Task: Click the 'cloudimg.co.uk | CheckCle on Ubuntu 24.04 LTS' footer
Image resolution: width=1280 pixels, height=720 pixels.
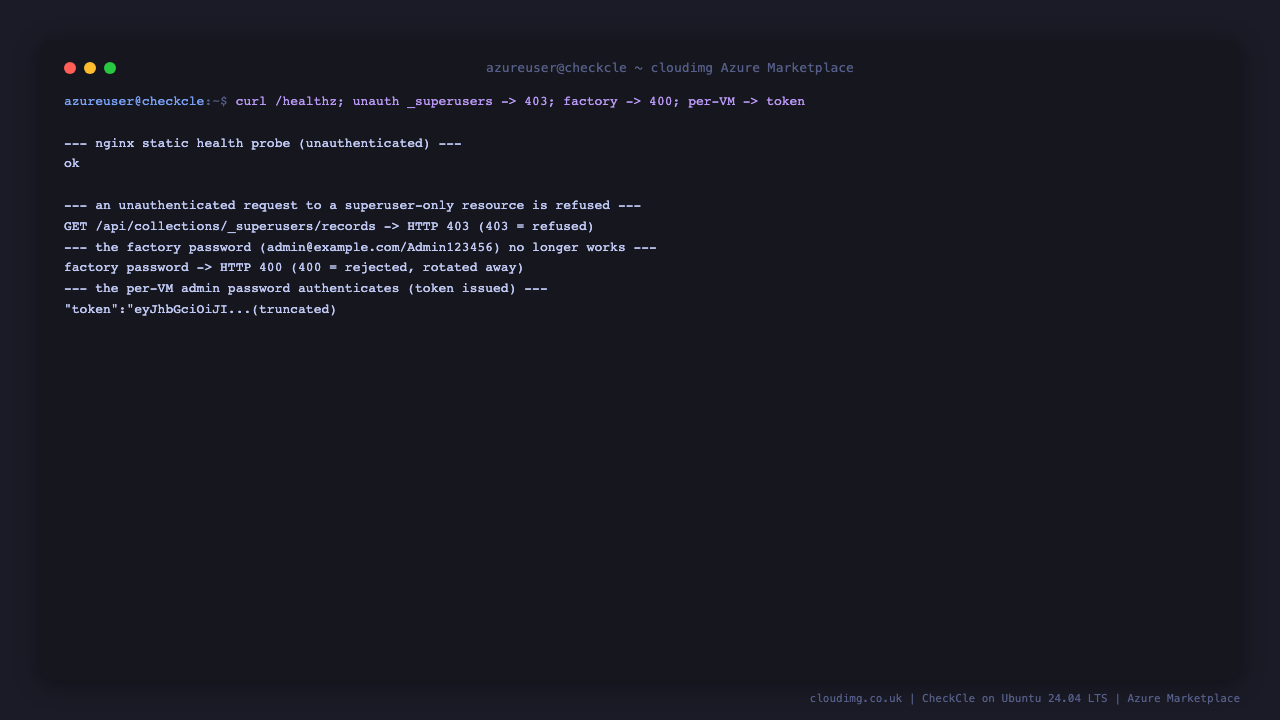Action: 1025,698
